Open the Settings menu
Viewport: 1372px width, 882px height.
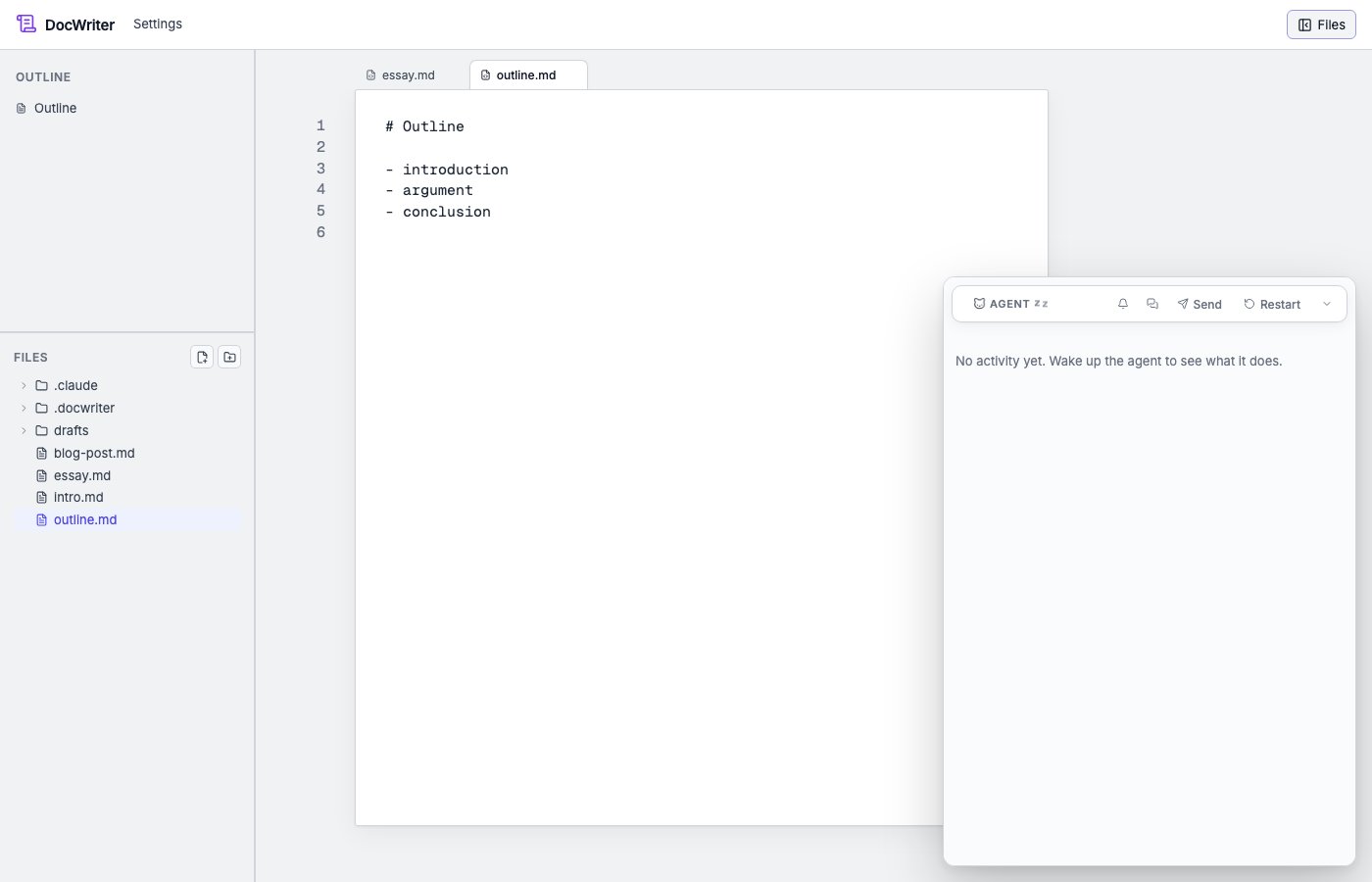[158, 24]
